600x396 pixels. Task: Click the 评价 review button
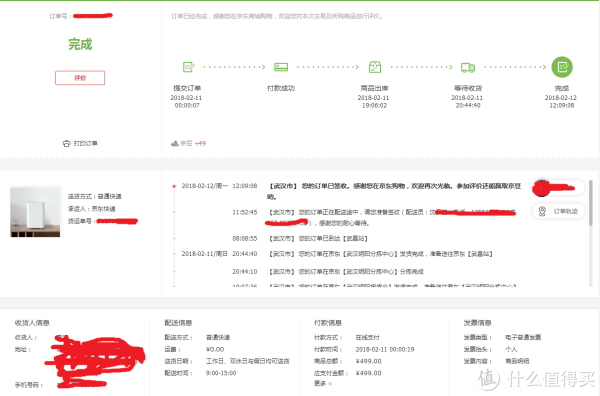pyautogui.click(x=80, y=78)
